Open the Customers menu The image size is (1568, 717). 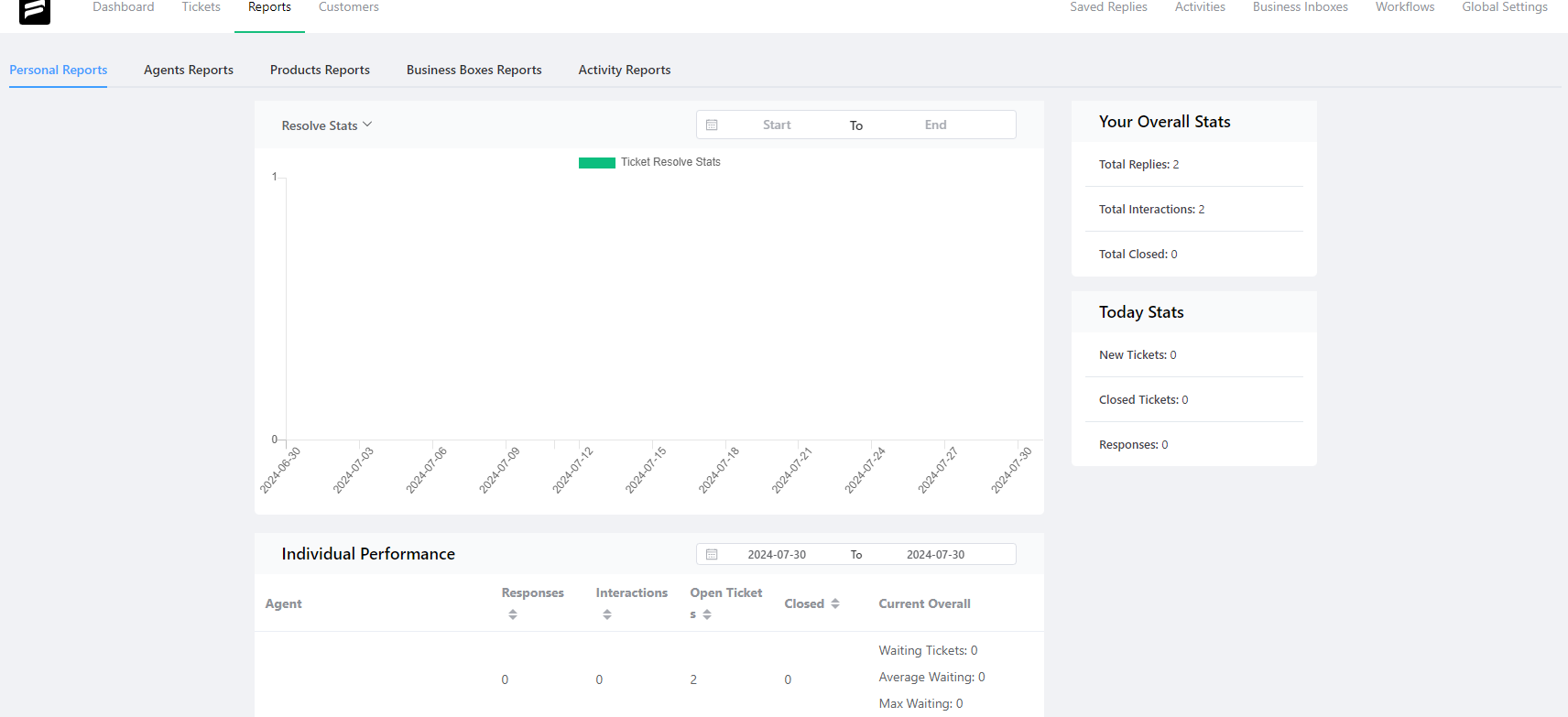coord(349,7)
